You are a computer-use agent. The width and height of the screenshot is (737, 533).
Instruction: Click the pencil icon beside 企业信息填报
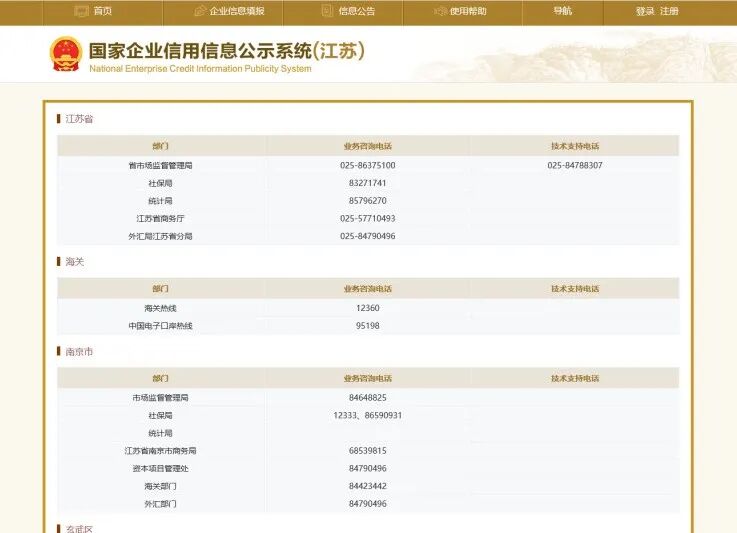pyautogui.click(x=198, y=11)
